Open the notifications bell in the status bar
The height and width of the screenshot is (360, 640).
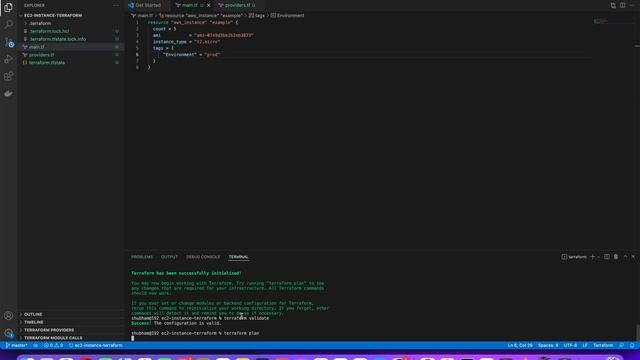coord(632,345)
